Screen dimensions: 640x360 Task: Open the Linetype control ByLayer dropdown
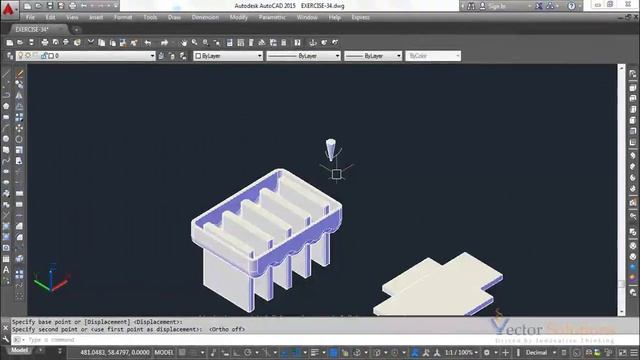[x=303, y=56]
